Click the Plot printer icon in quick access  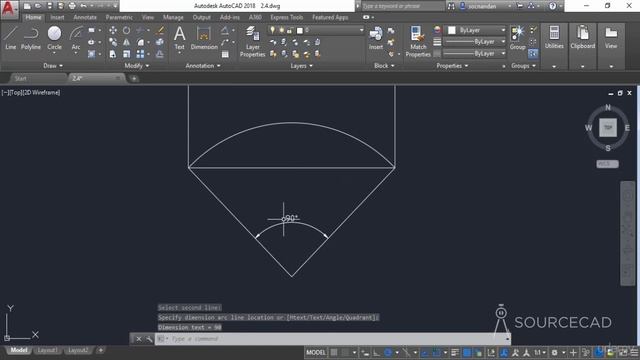pos(72,6)
